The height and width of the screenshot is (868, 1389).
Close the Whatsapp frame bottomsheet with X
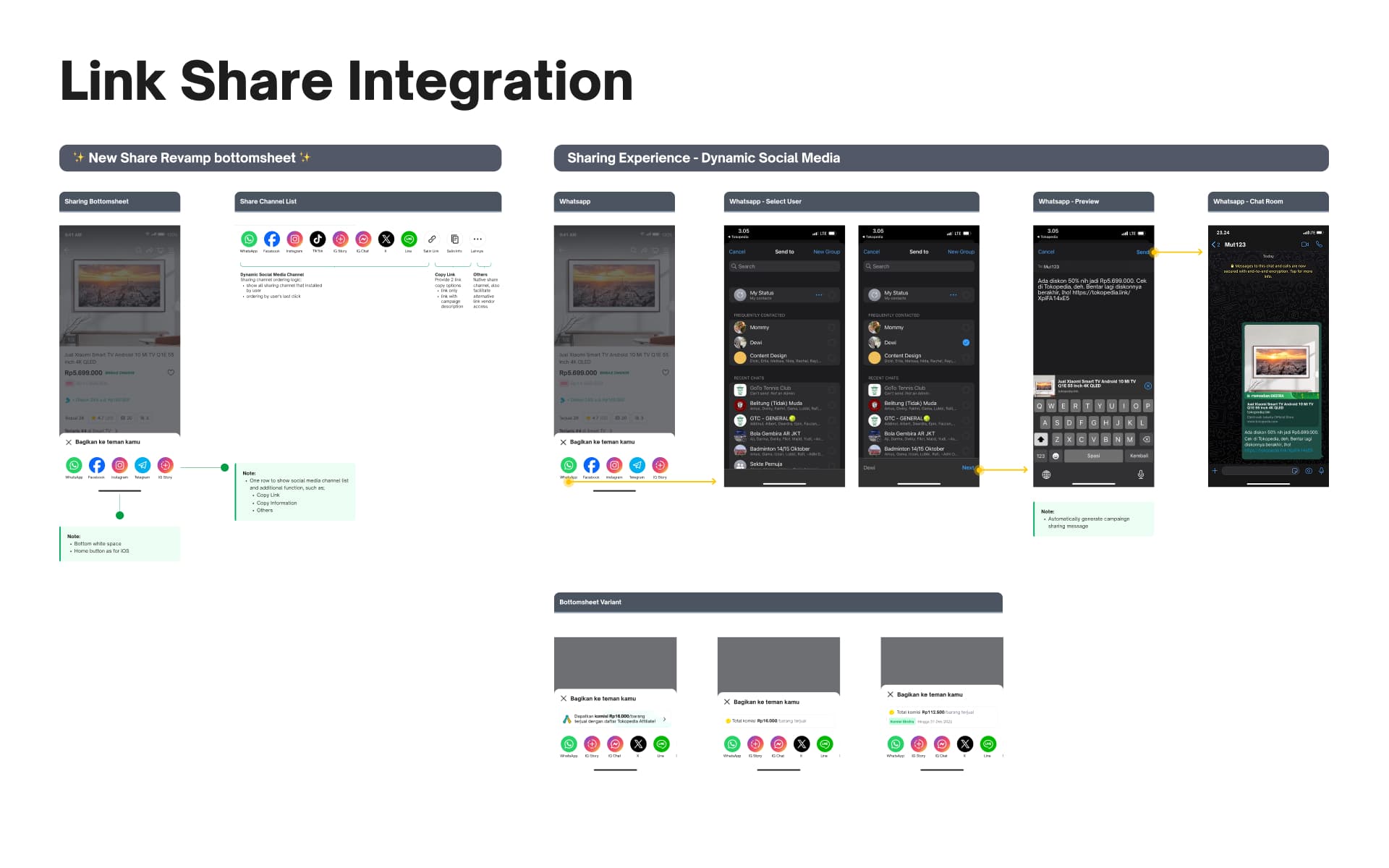tap(564, 442)
